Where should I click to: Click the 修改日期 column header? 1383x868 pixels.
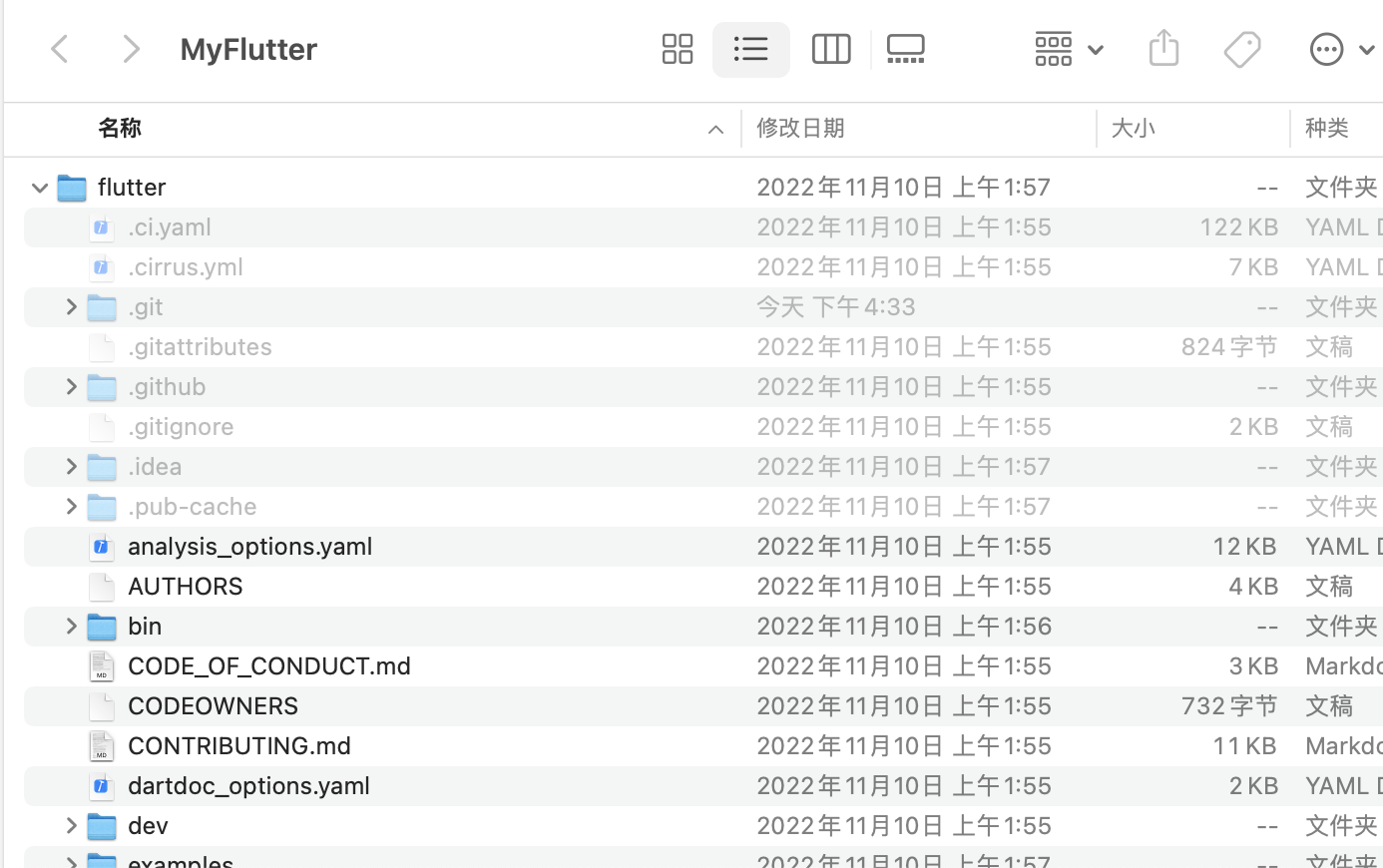pyautogui.click(x=800, y=128)
